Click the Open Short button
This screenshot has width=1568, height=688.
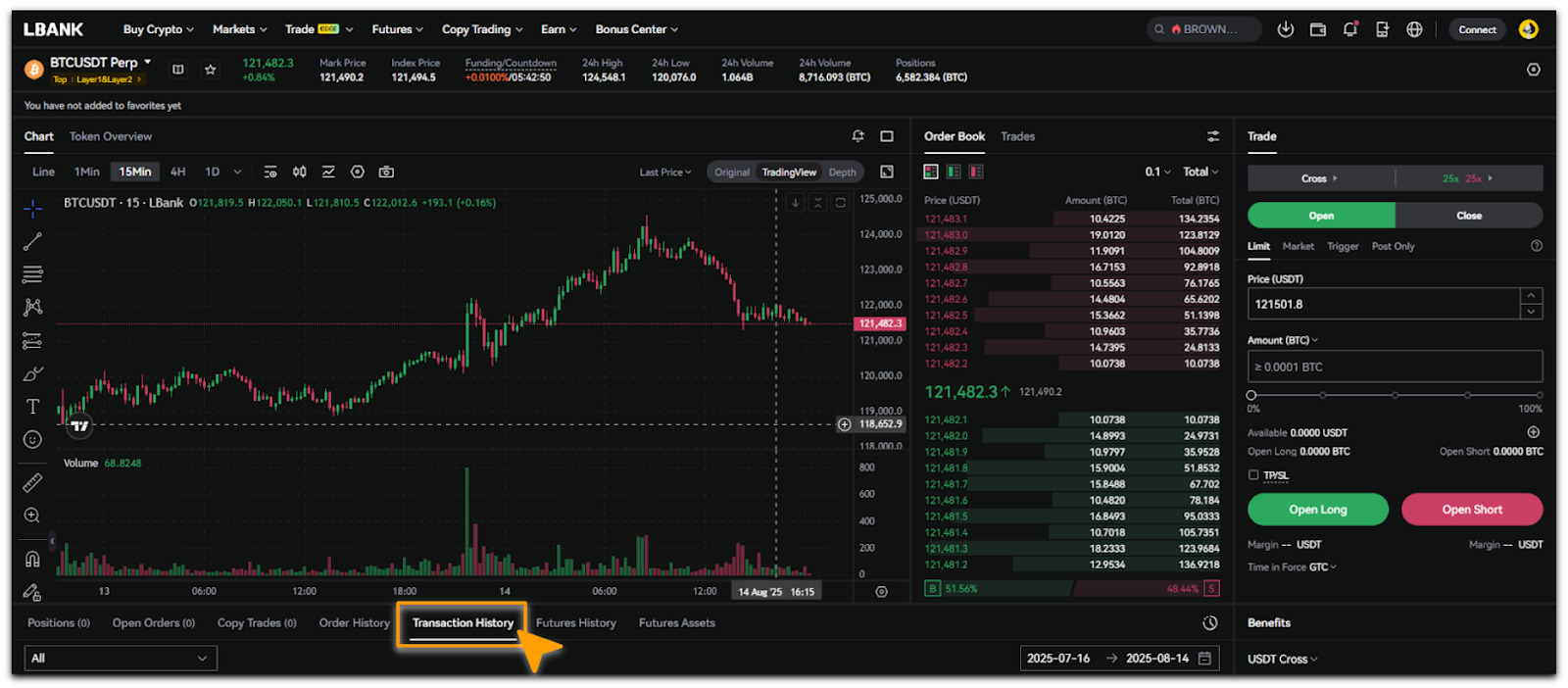(1472, 510)
